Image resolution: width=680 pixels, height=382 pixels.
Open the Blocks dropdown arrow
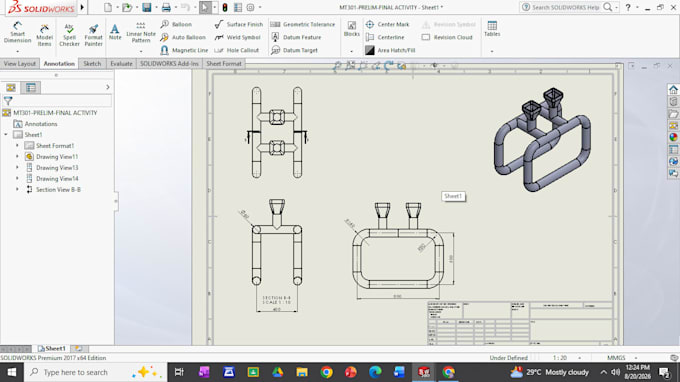(352, 52)
